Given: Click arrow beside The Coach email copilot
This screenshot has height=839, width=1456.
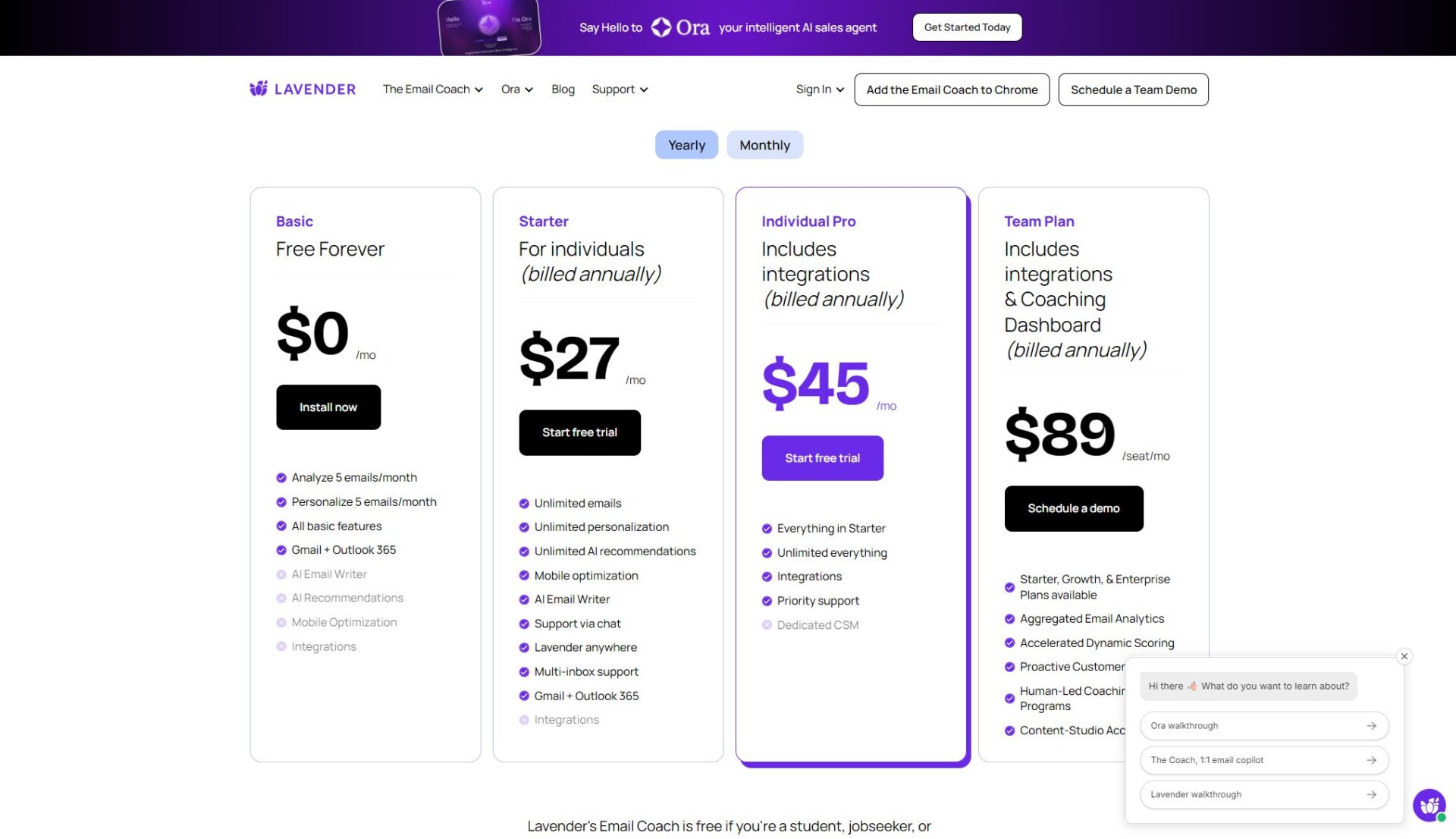Looking at the screenshot, I should click(1371, 760).
